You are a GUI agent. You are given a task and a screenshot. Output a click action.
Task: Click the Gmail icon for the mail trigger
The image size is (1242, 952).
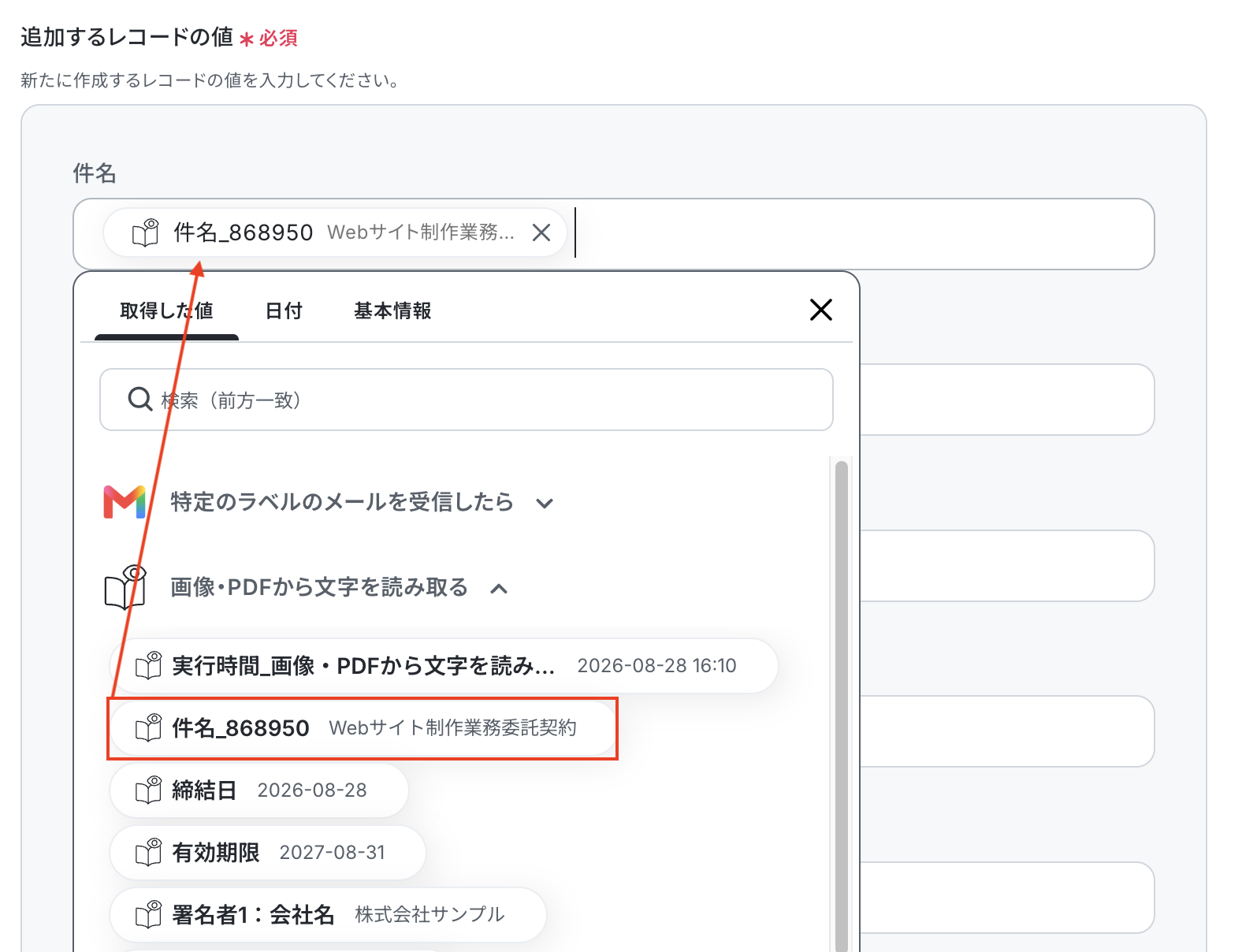(125, 502)
